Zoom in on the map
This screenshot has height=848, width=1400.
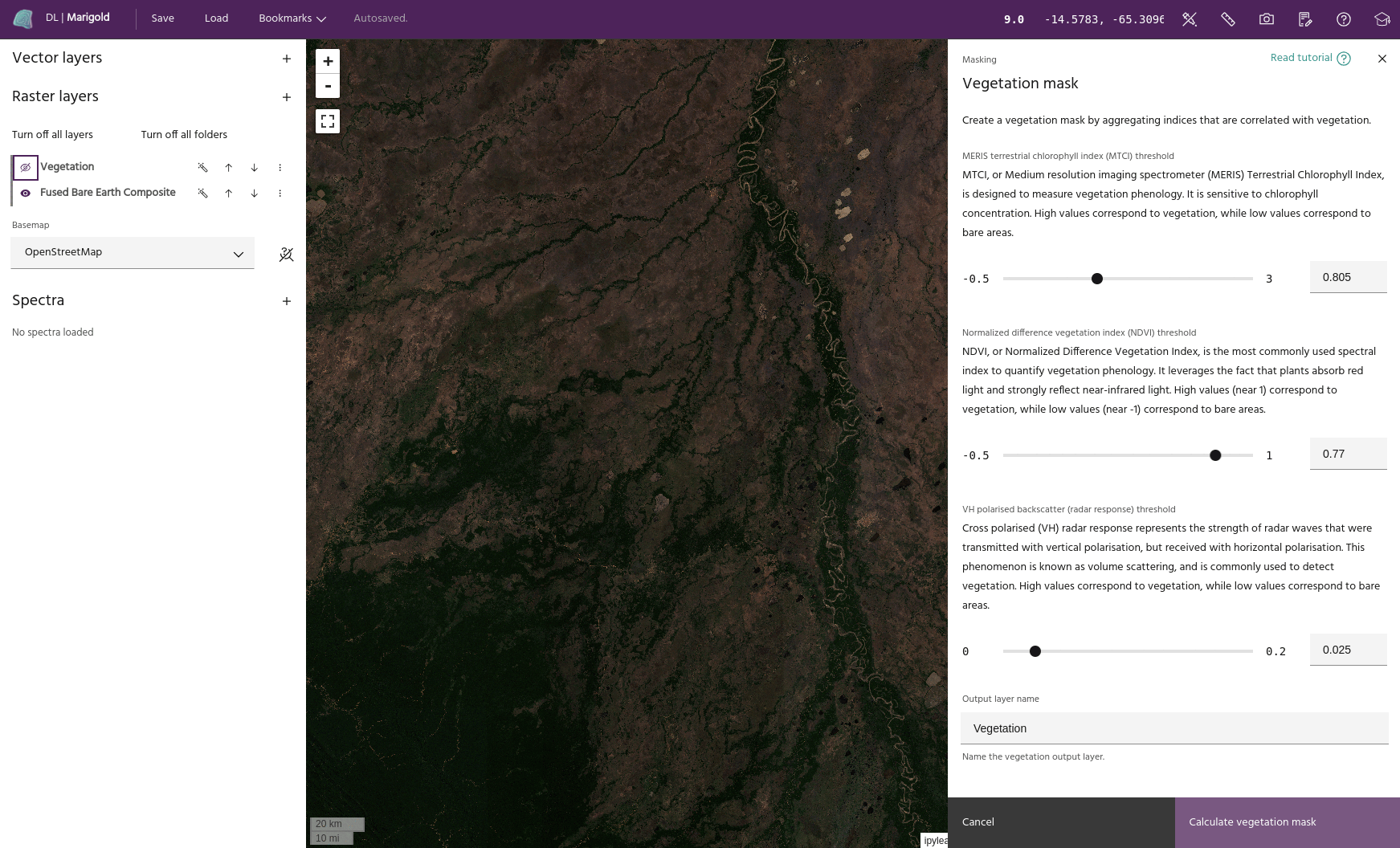pyautogui.click(x=328, y=61)
